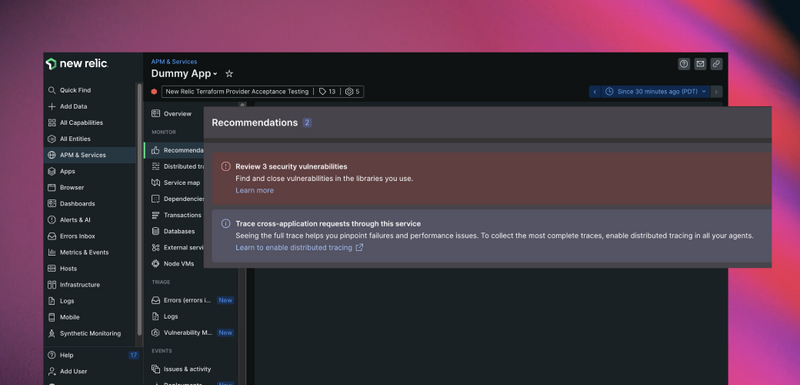The width and height of the screenshot is (800, 385).
Task: Click the New badge beside Vulnerability Management
Action: pos(226,332)
